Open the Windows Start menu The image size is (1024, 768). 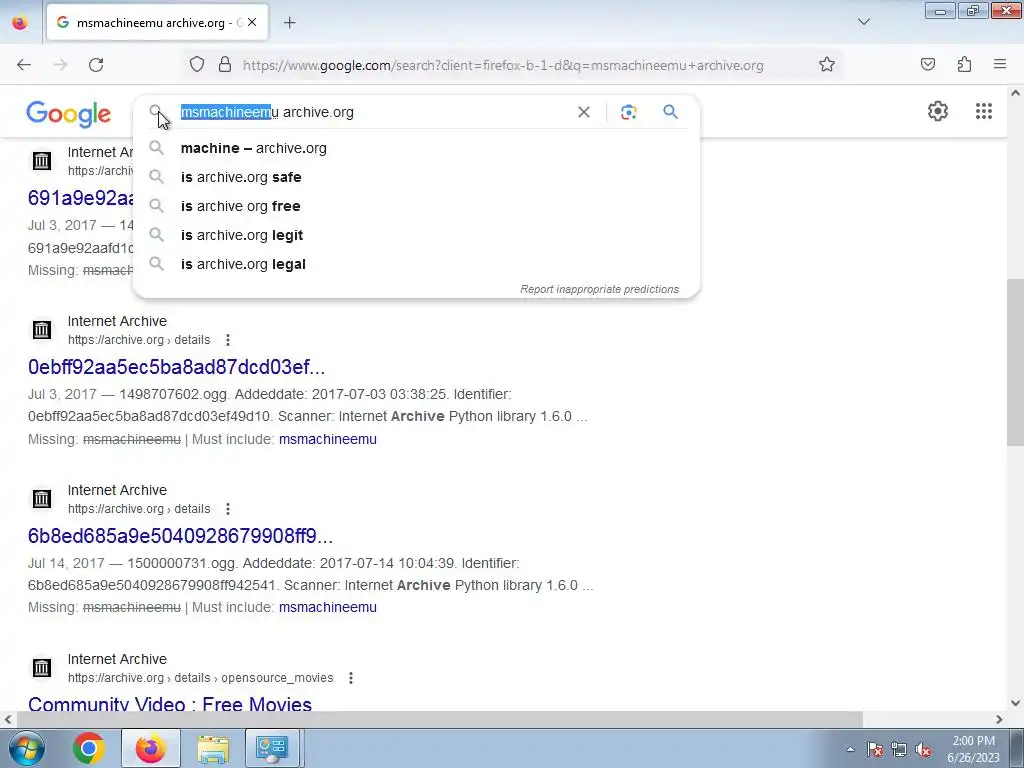click(27, 748)
